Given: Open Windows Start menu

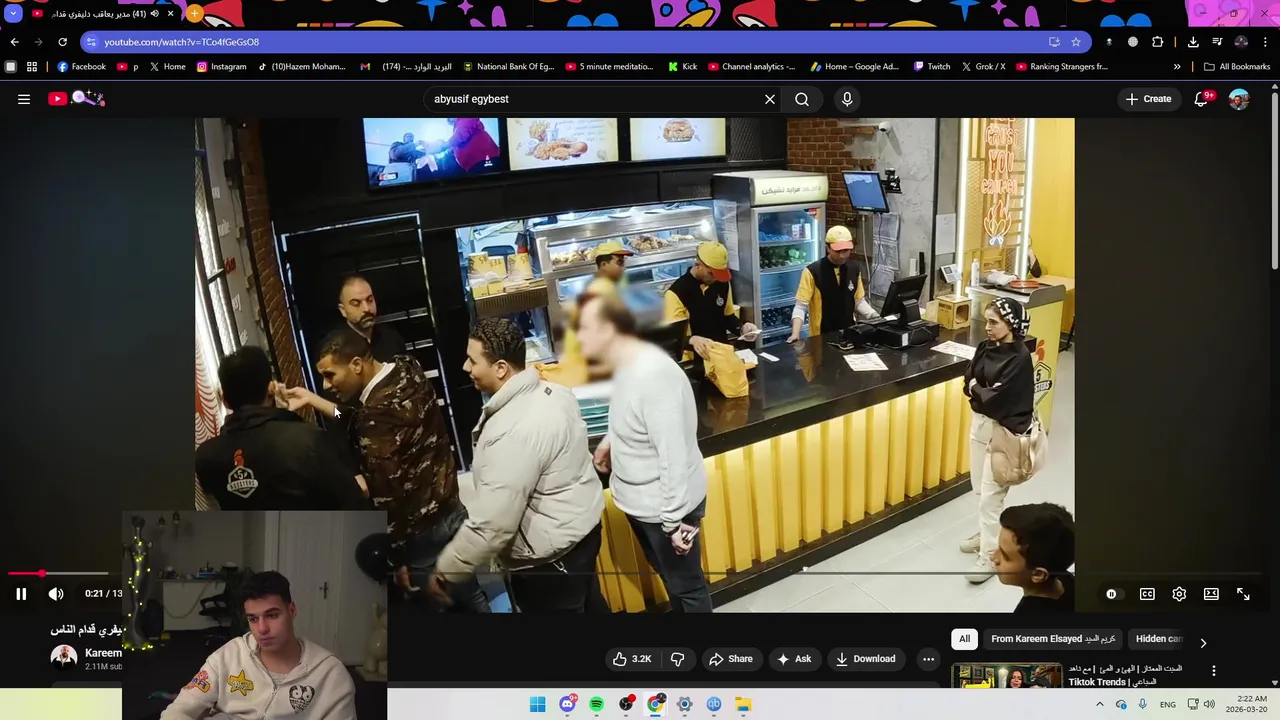Looking at the screenshot, I should tap(538, 704).
